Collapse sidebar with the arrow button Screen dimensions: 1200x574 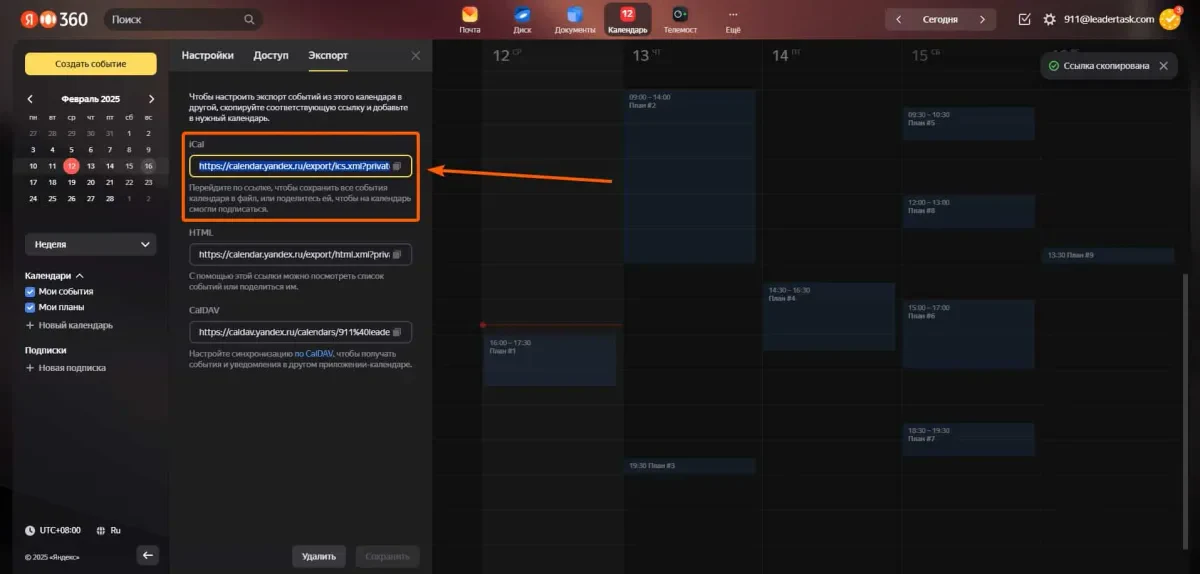(148, 555)
